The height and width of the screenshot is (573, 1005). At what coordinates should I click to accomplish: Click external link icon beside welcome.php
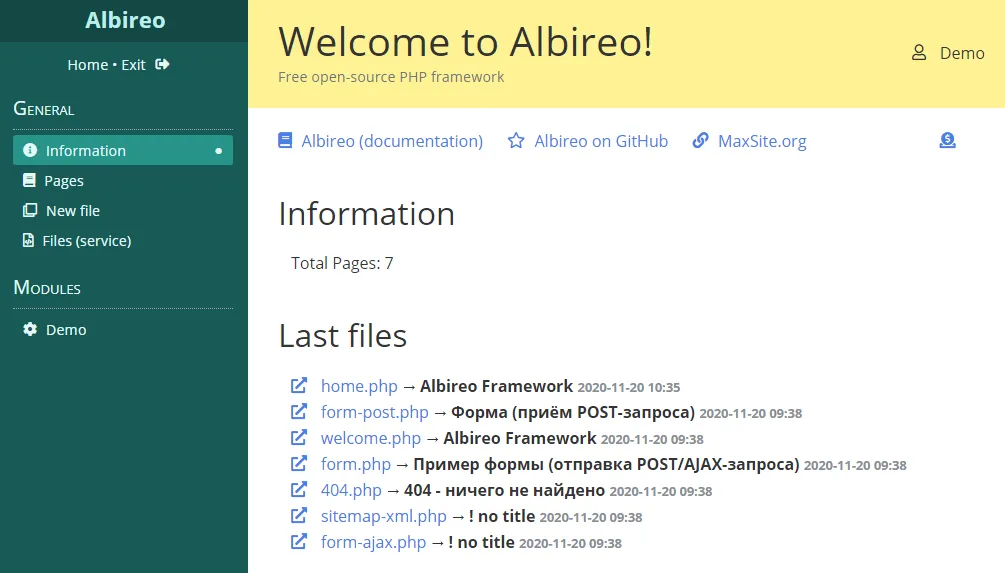point(299,438)
